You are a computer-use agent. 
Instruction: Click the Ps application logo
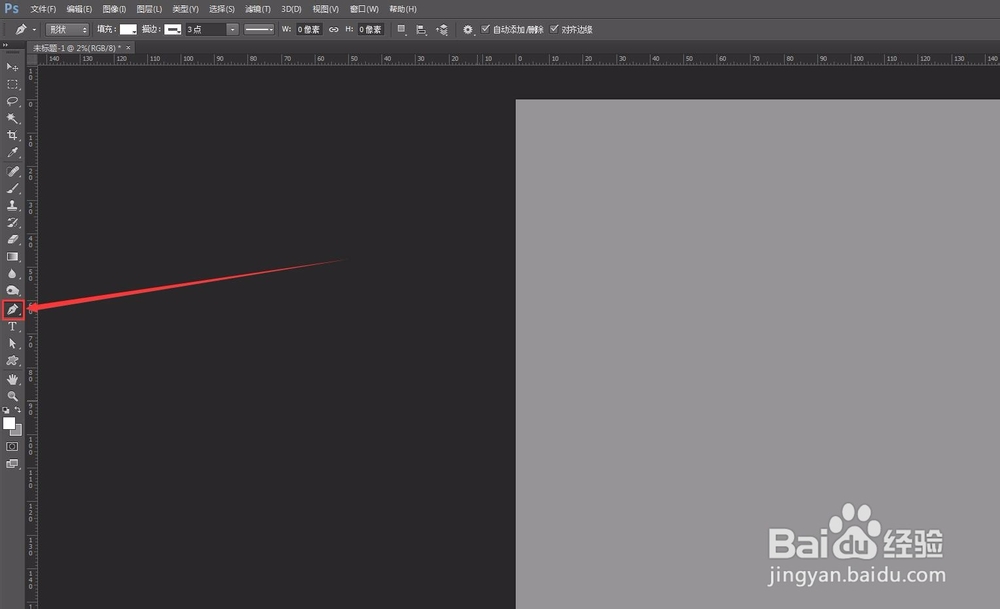11,9
